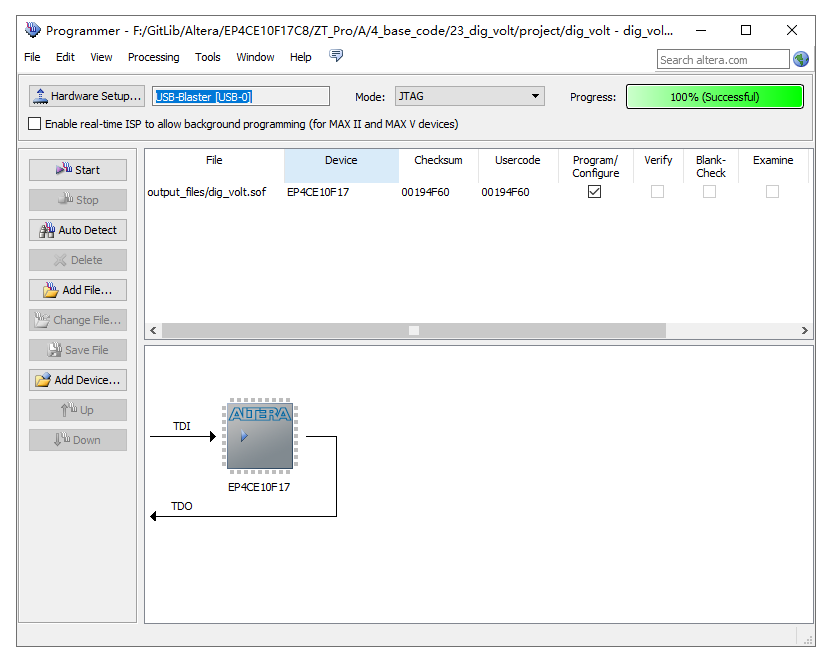Select EP4CE10F17 device cell in table
This screenshot has width=830, height=661.
coord(318,192)
